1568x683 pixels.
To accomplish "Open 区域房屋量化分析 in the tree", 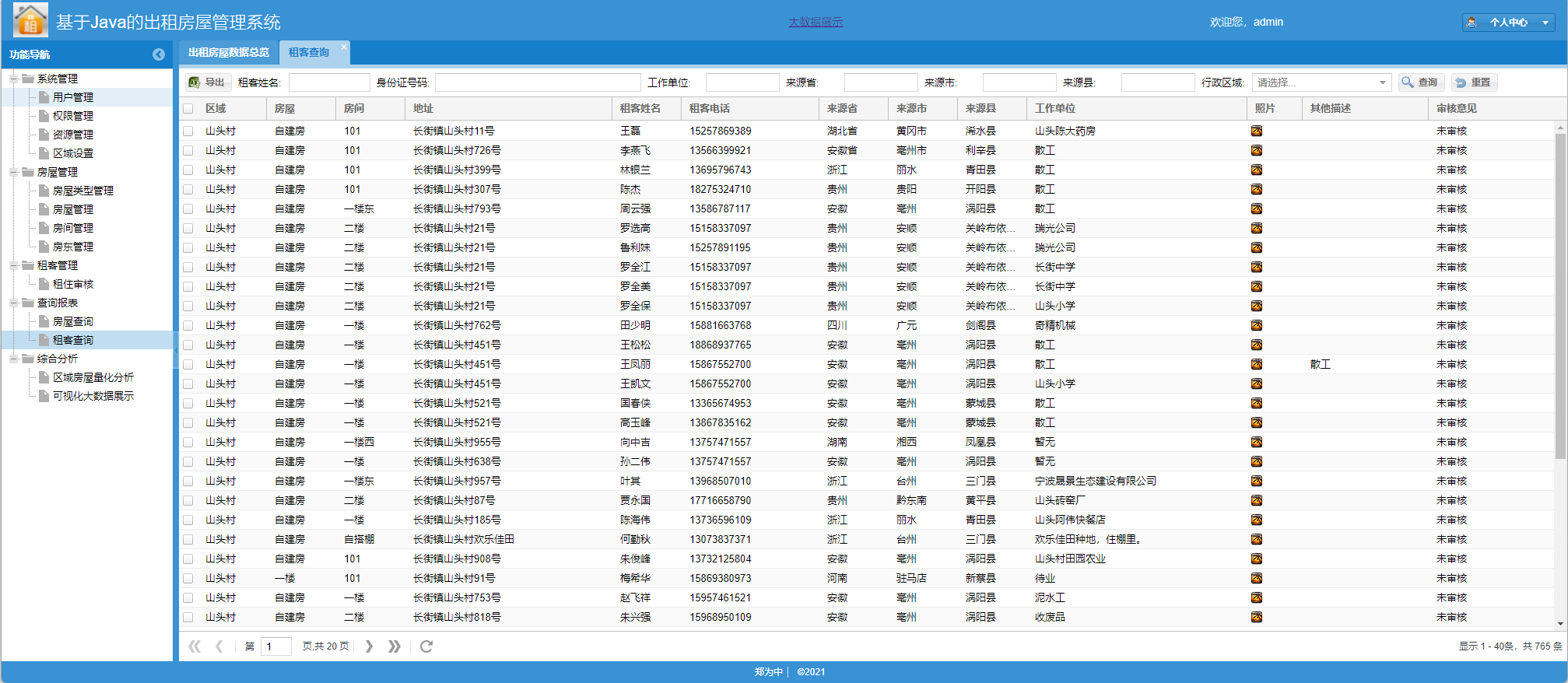I will coord(93,377).
